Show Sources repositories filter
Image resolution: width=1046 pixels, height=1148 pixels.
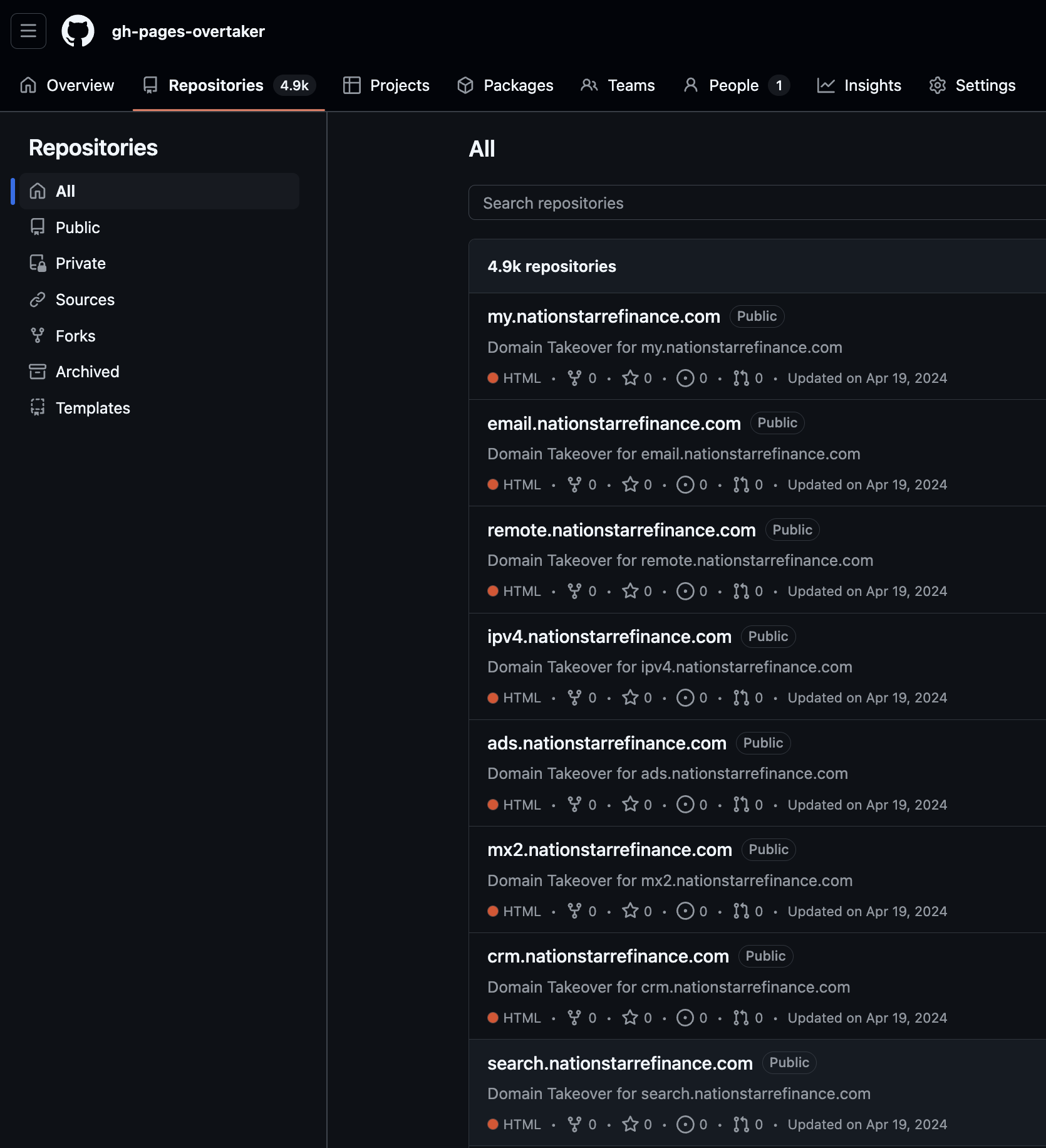159,300
